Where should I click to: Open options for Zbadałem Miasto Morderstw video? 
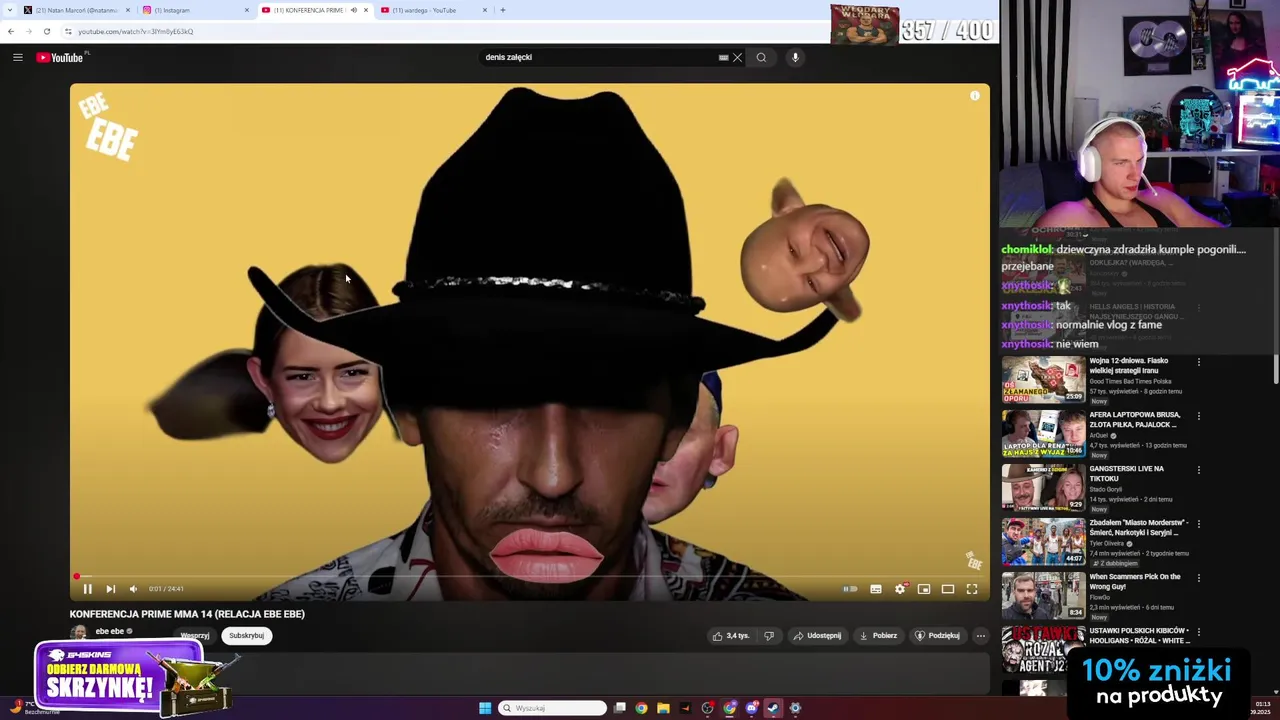coord(1199,524)
